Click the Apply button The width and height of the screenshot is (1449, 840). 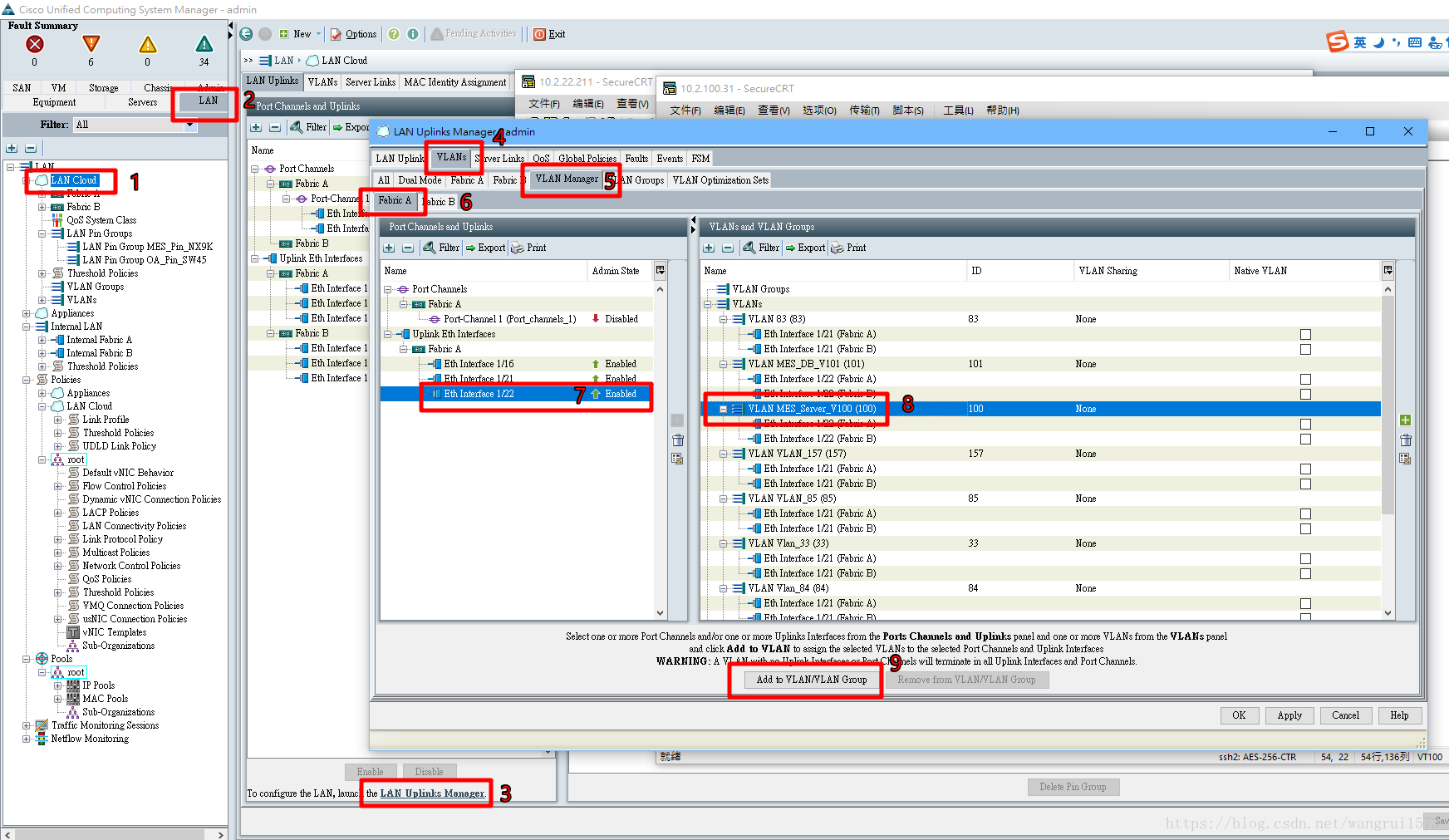1289,715
